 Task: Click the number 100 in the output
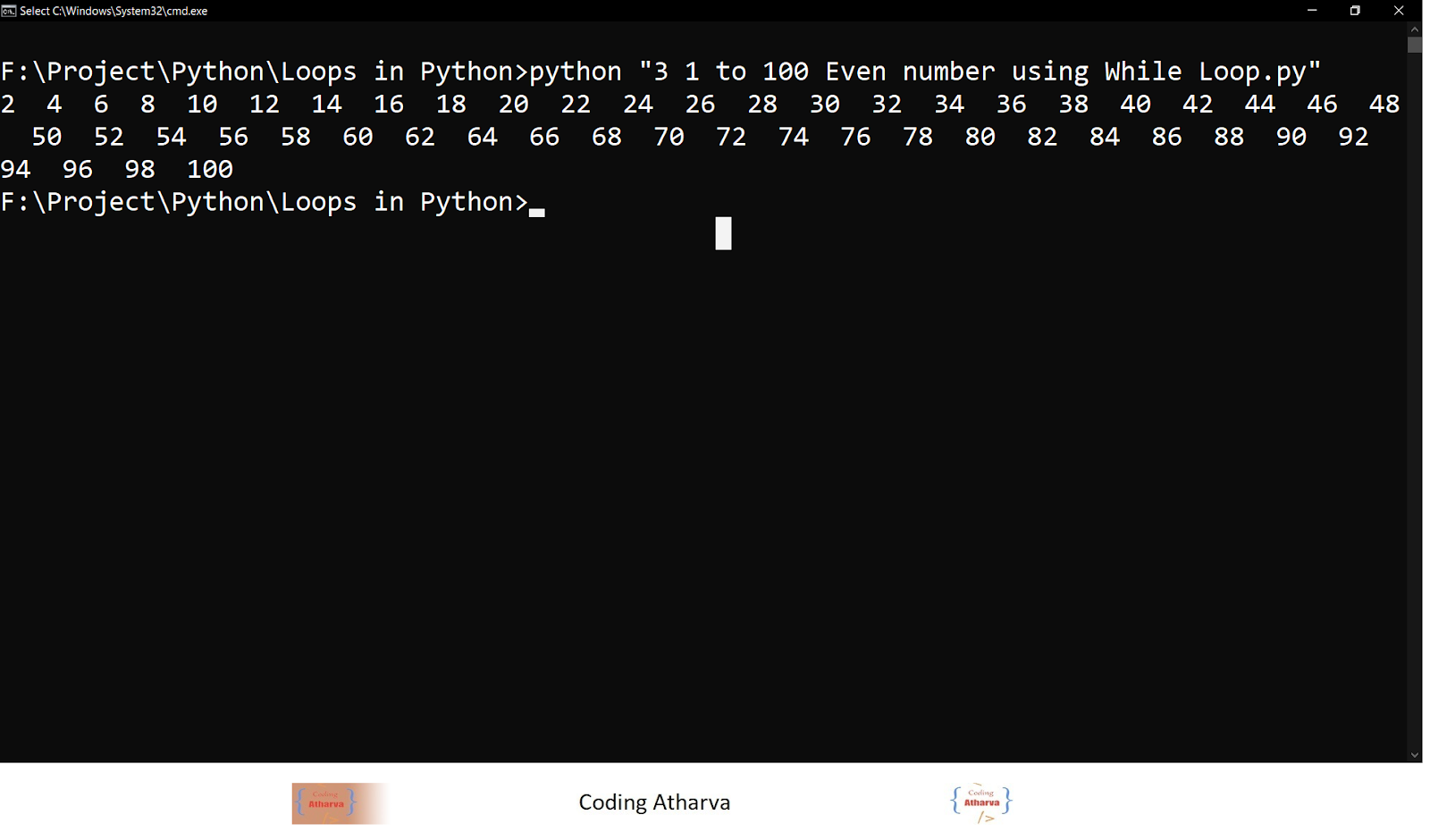(x=211, y=168)
